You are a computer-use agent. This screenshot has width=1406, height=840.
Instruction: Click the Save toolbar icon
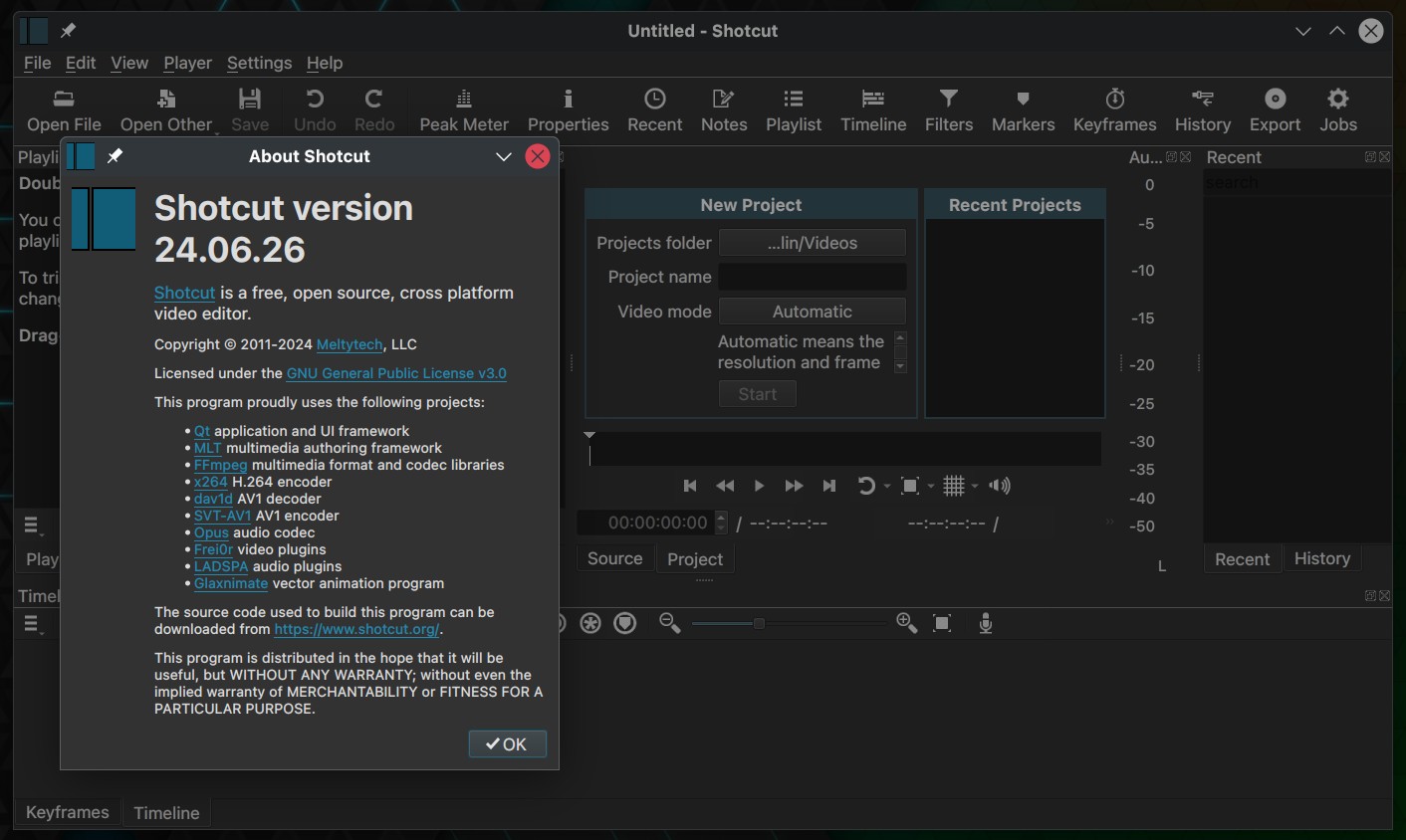tap(250, 99)
